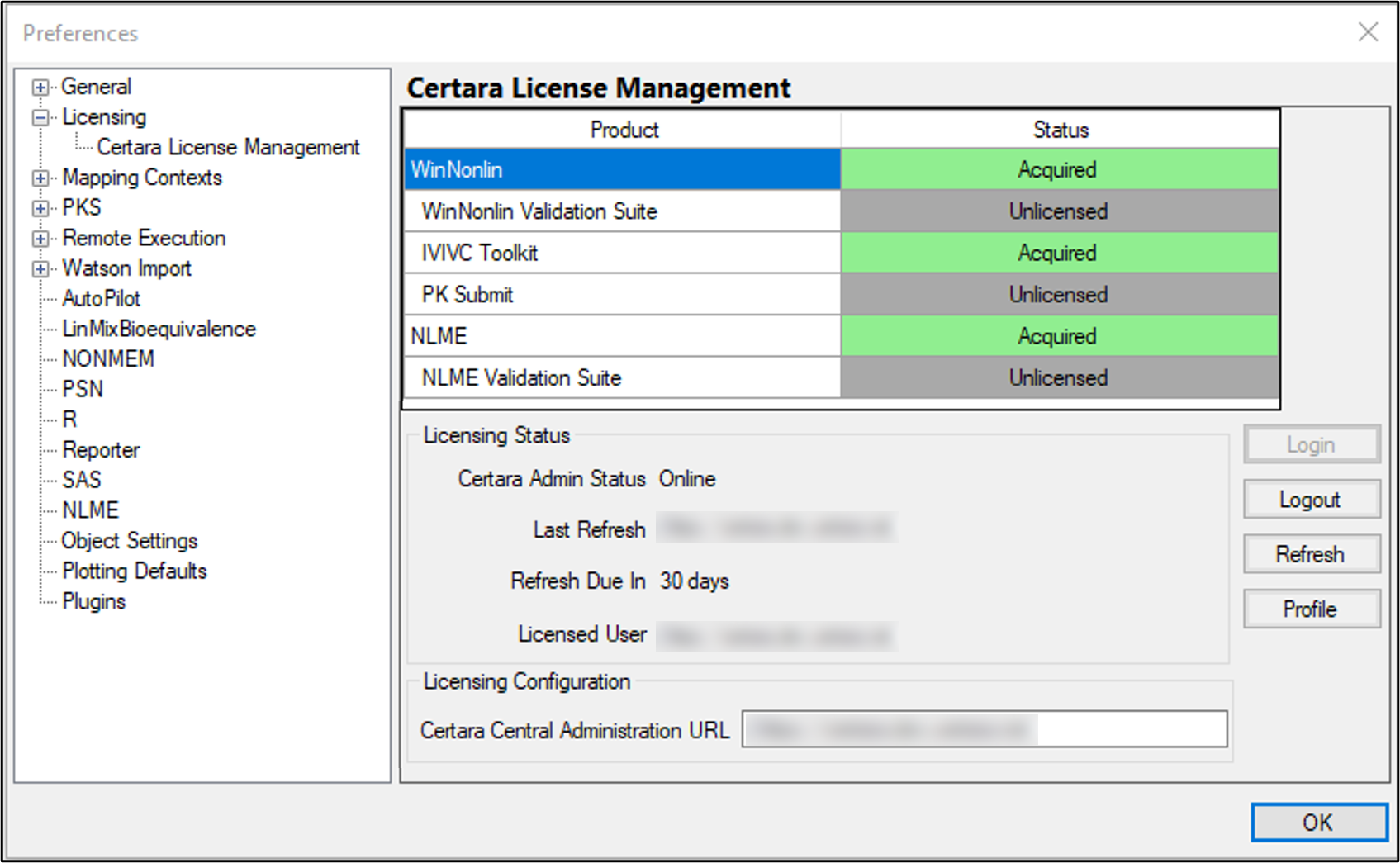Select the NONMEM settings entry
Image resolution: width=1400 pixels, height=863 pixels.
(x=107, y=358)
